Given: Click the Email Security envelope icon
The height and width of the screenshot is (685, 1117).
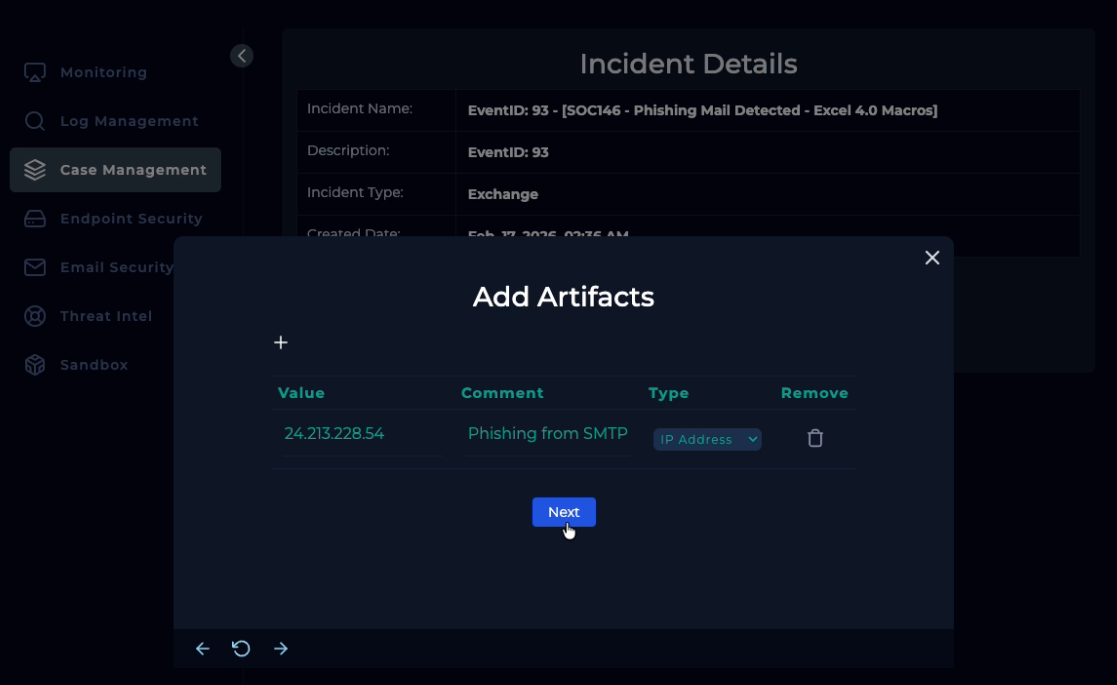Looking at the screenshot, I should click(x=35, y=267).
